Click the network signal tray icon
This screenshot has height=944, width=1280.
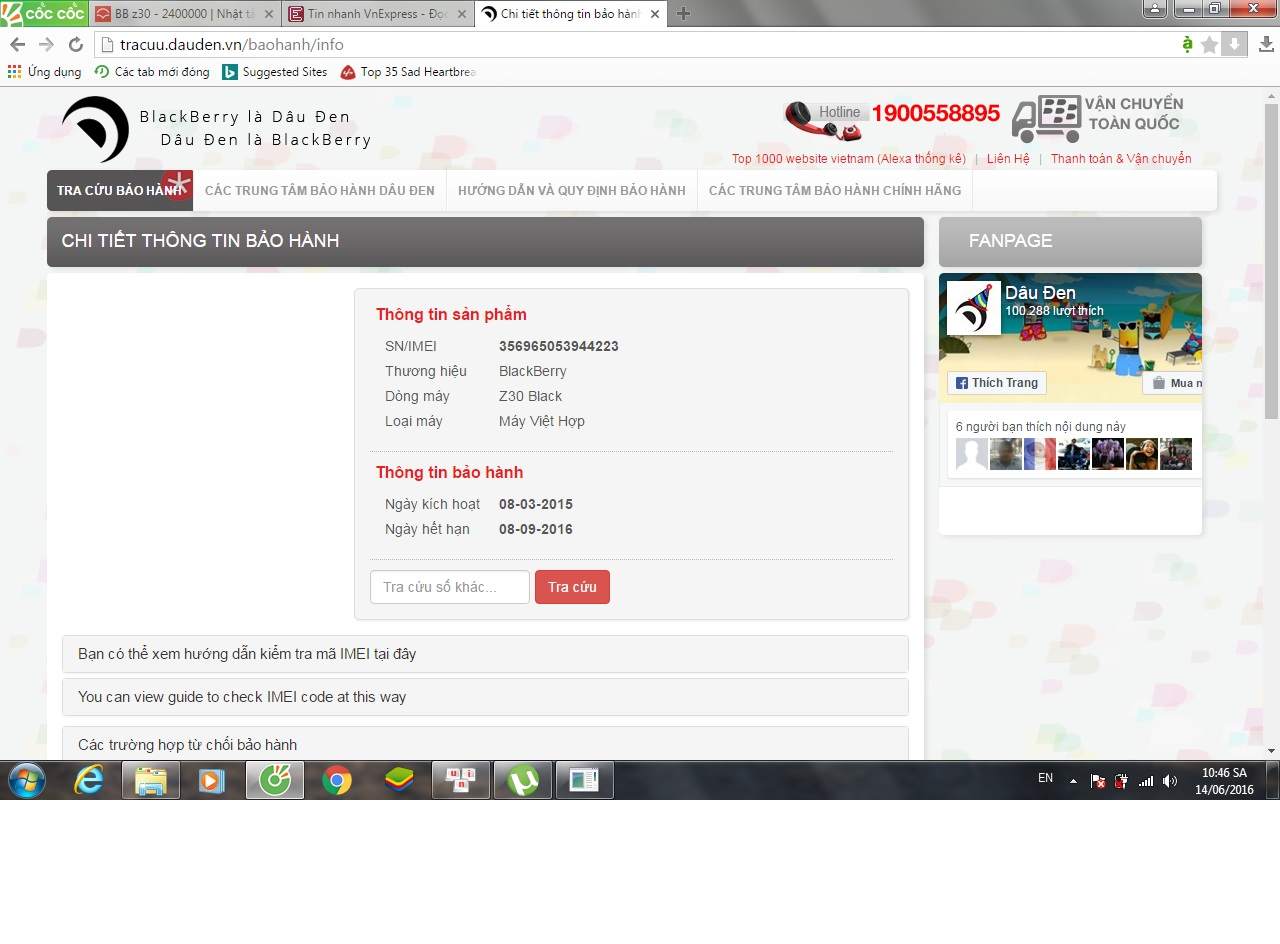pyautogui.click(x=1146, y=780)
